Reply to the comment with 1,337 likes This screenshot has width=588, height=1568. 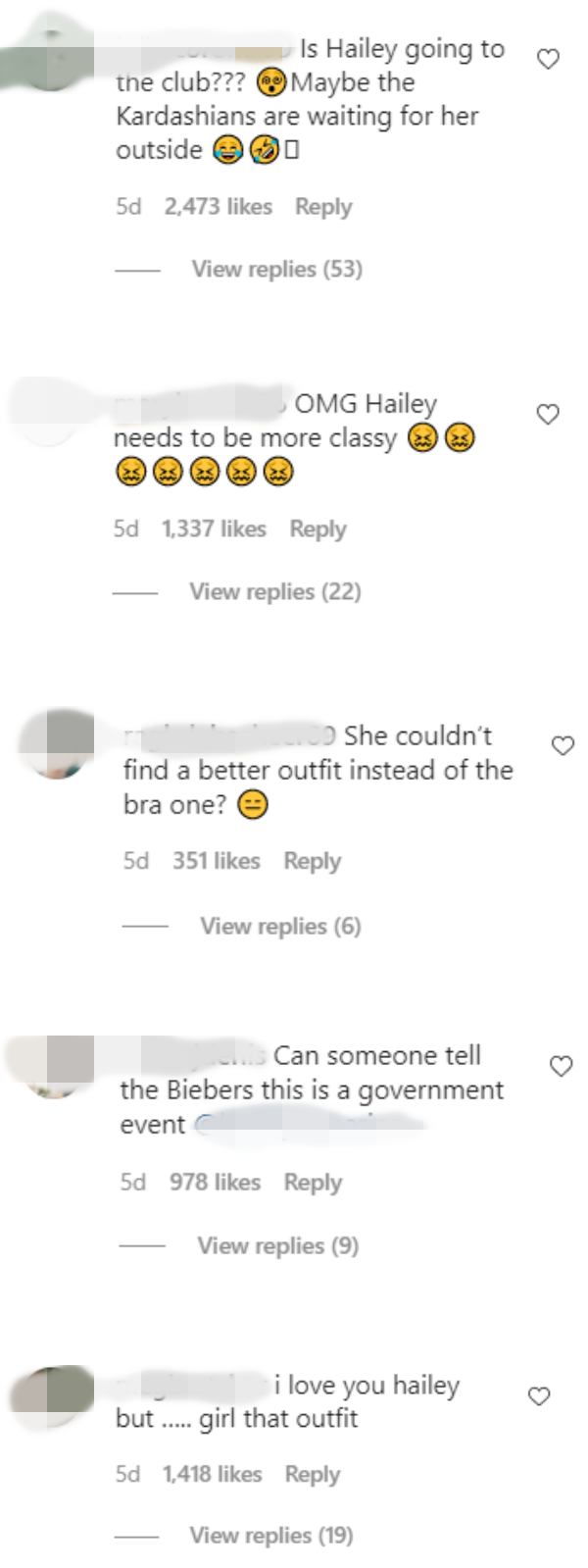click(318, 530)
